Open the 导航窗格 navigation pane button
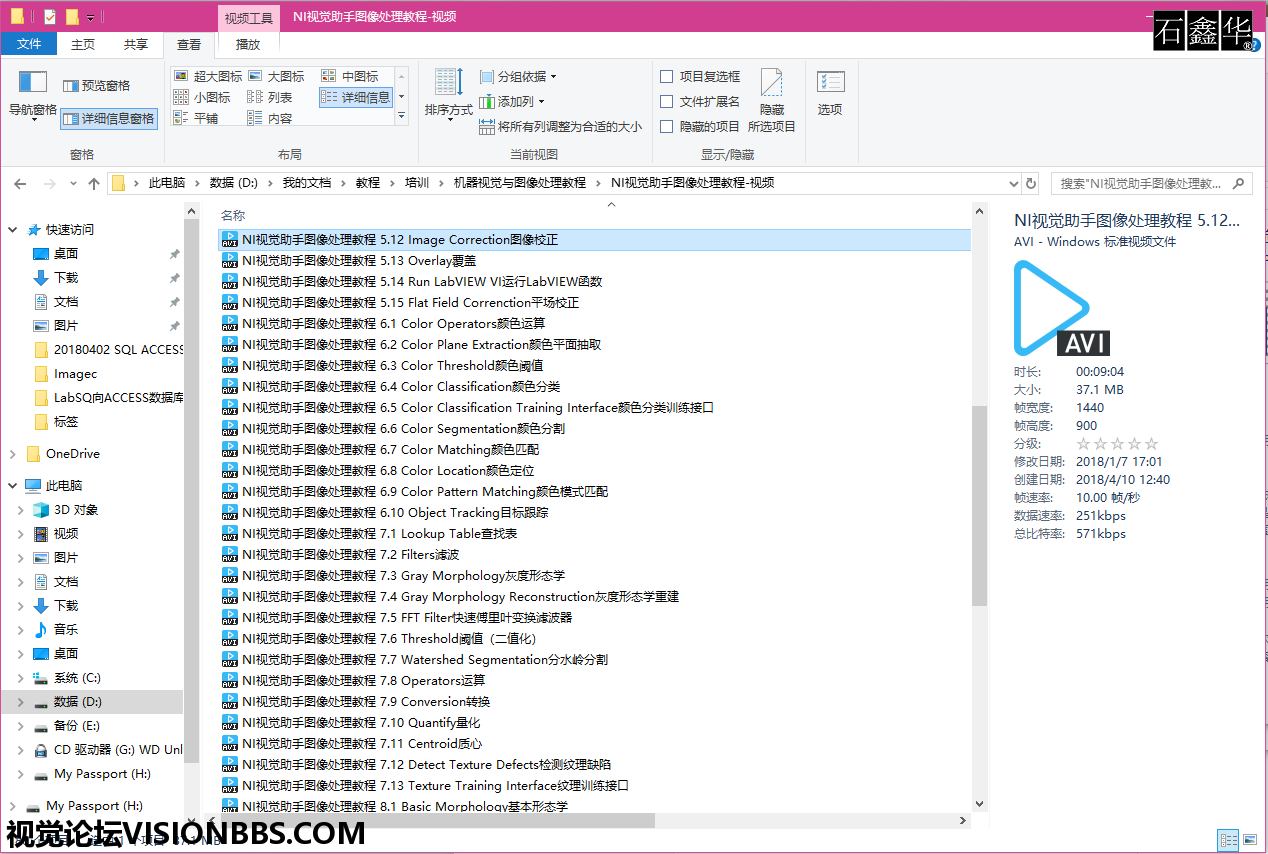 33,95
